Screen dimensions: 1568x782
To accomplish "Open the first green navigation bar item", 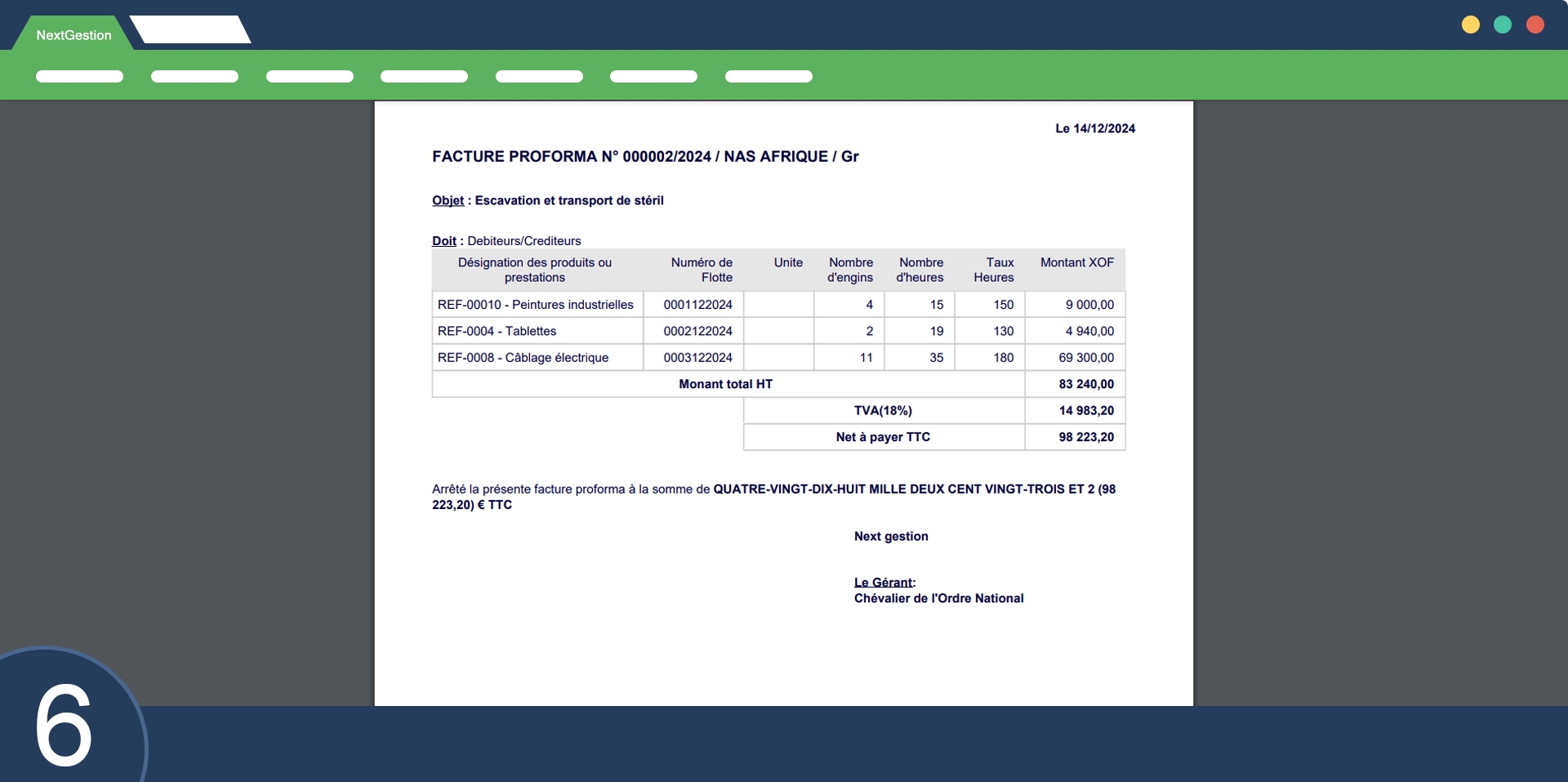I will (79, 77).
